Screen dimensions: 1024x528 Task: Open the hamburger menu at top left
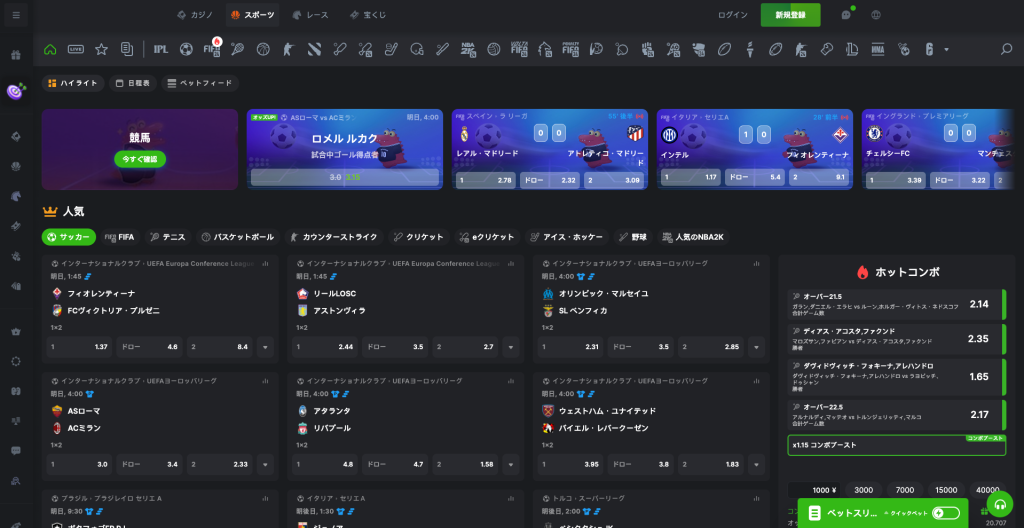coord(16,15)
